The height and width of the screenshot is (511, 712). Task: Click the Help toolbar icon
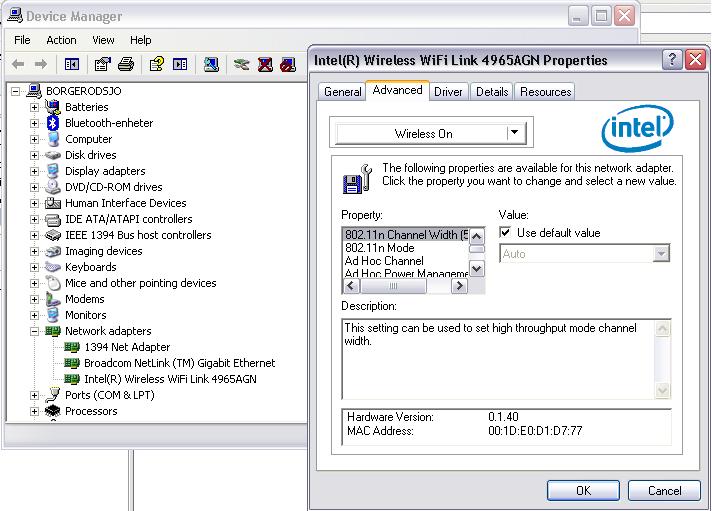tap(157, 64)
